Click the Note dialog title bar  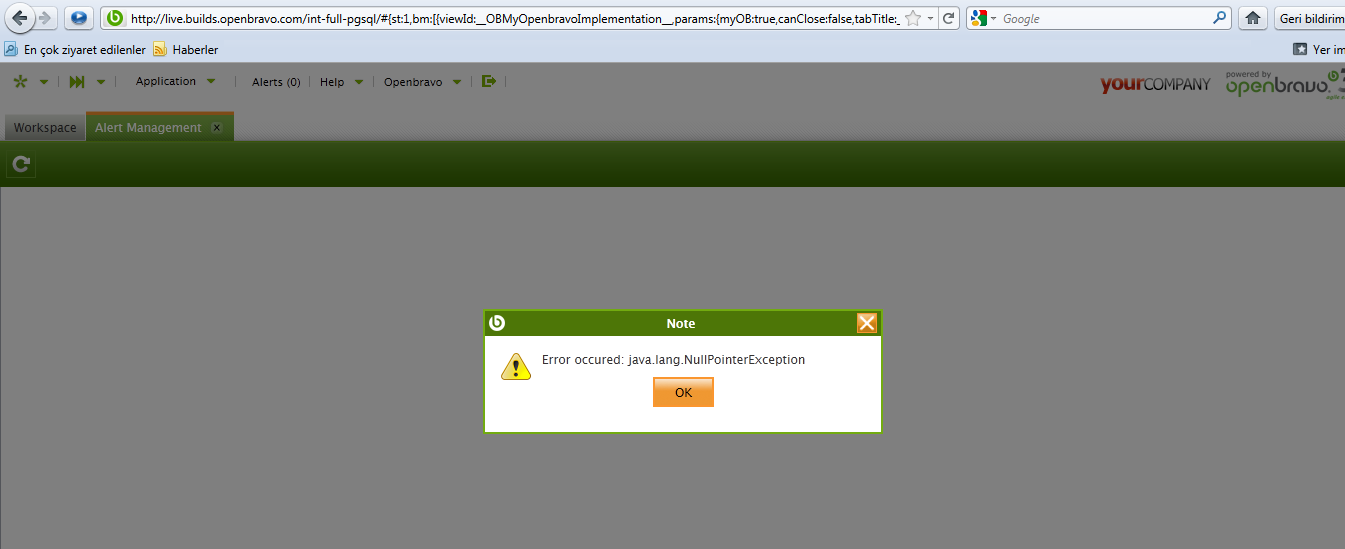click(x=682, y=323)
